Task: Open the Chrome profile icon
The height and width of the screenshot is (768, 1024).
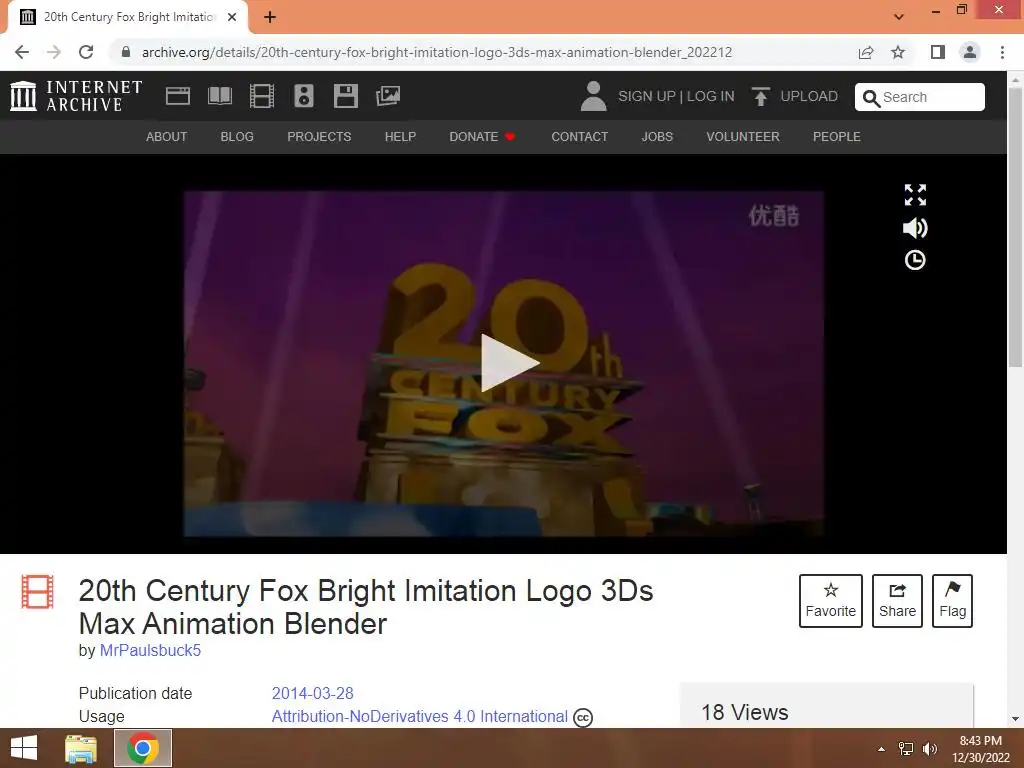Action: pos(970,52)
